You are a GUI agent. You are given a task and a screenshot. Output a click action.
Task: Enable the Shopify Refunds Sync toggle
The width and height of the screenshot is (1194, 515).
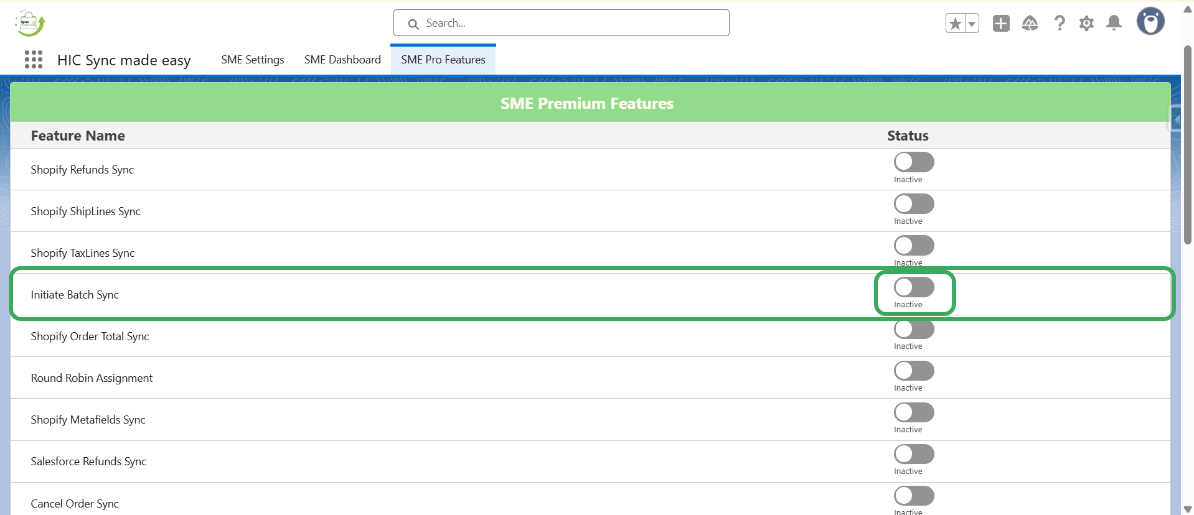[913, 162]
